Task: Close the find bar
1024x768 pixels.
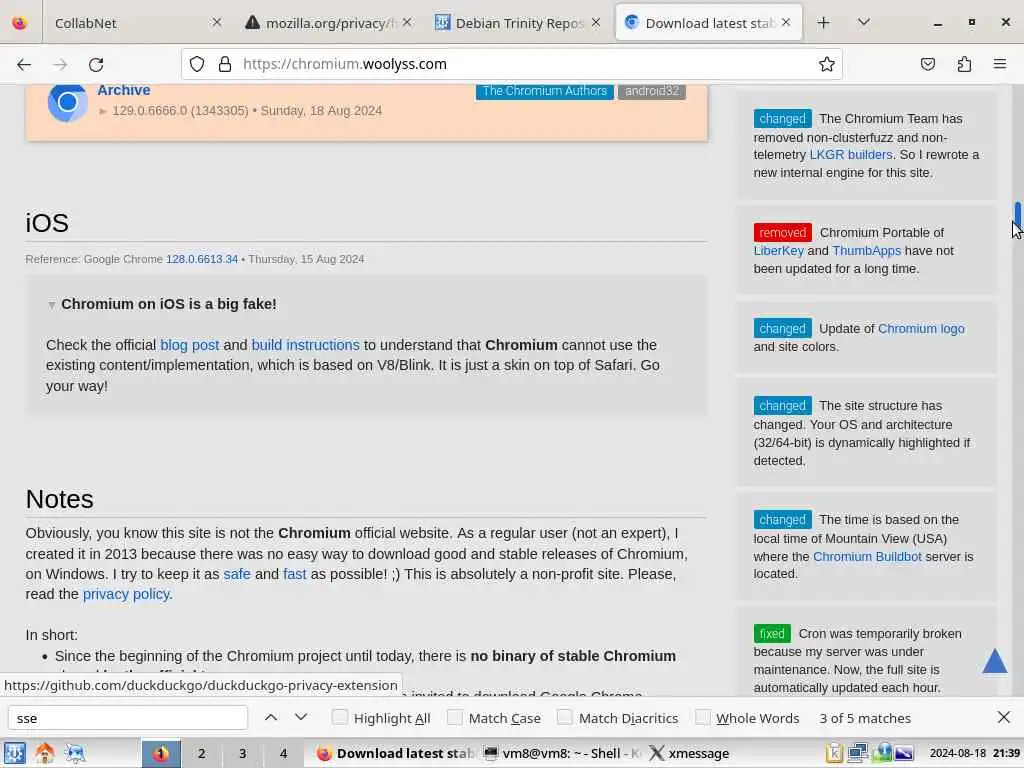Action: [1004, 717]
